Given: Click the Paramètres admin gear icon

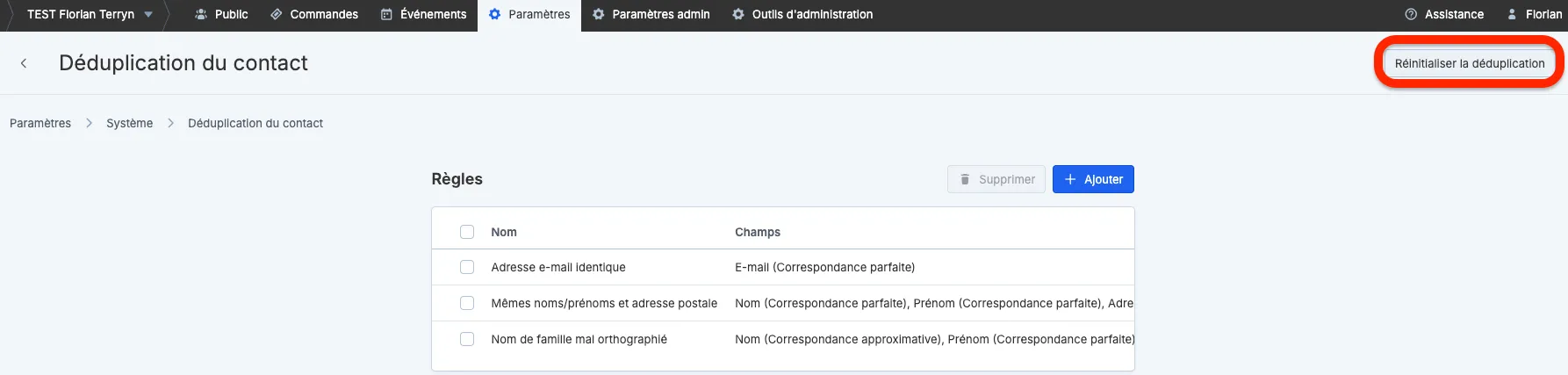Looking at the screenshot, I should (599, 14).
